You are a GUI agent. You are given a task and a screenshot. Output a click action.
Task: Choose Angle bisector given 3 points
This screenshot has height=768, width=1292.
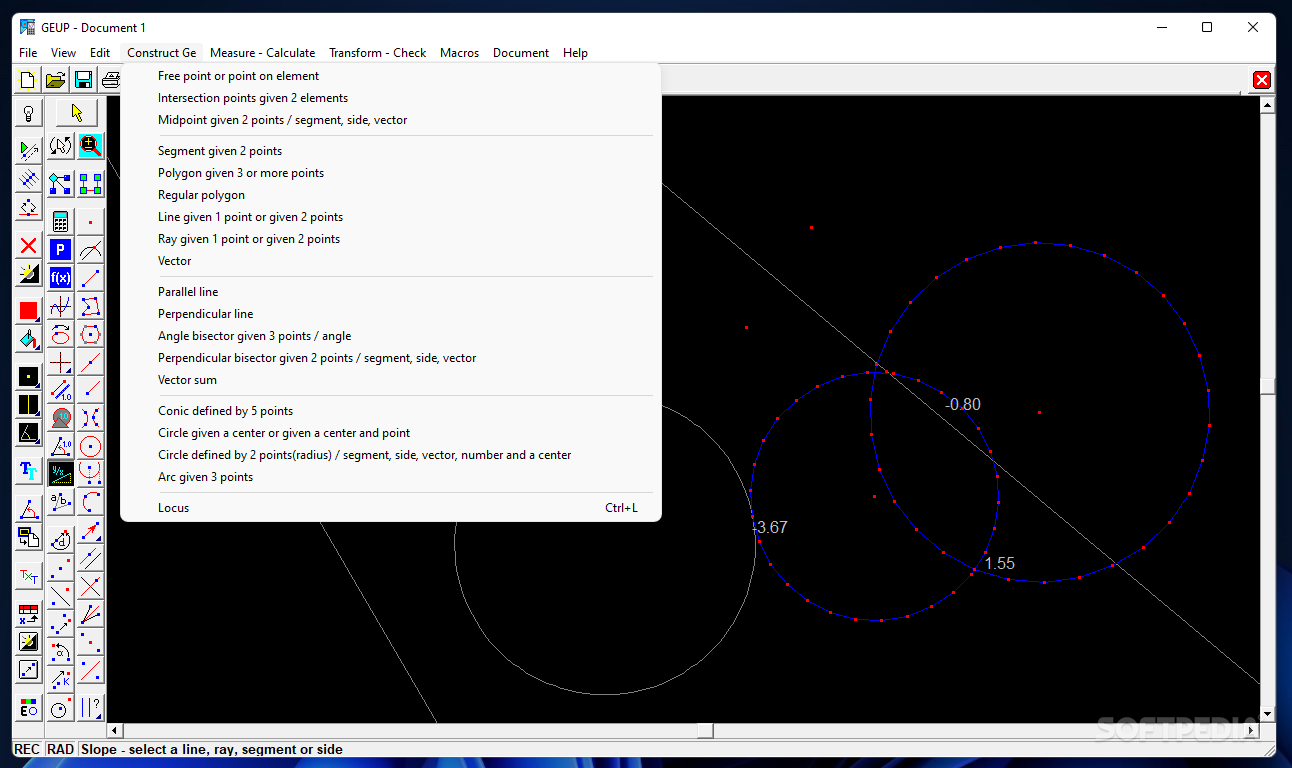pyautogui.click(x=391, y=336)
